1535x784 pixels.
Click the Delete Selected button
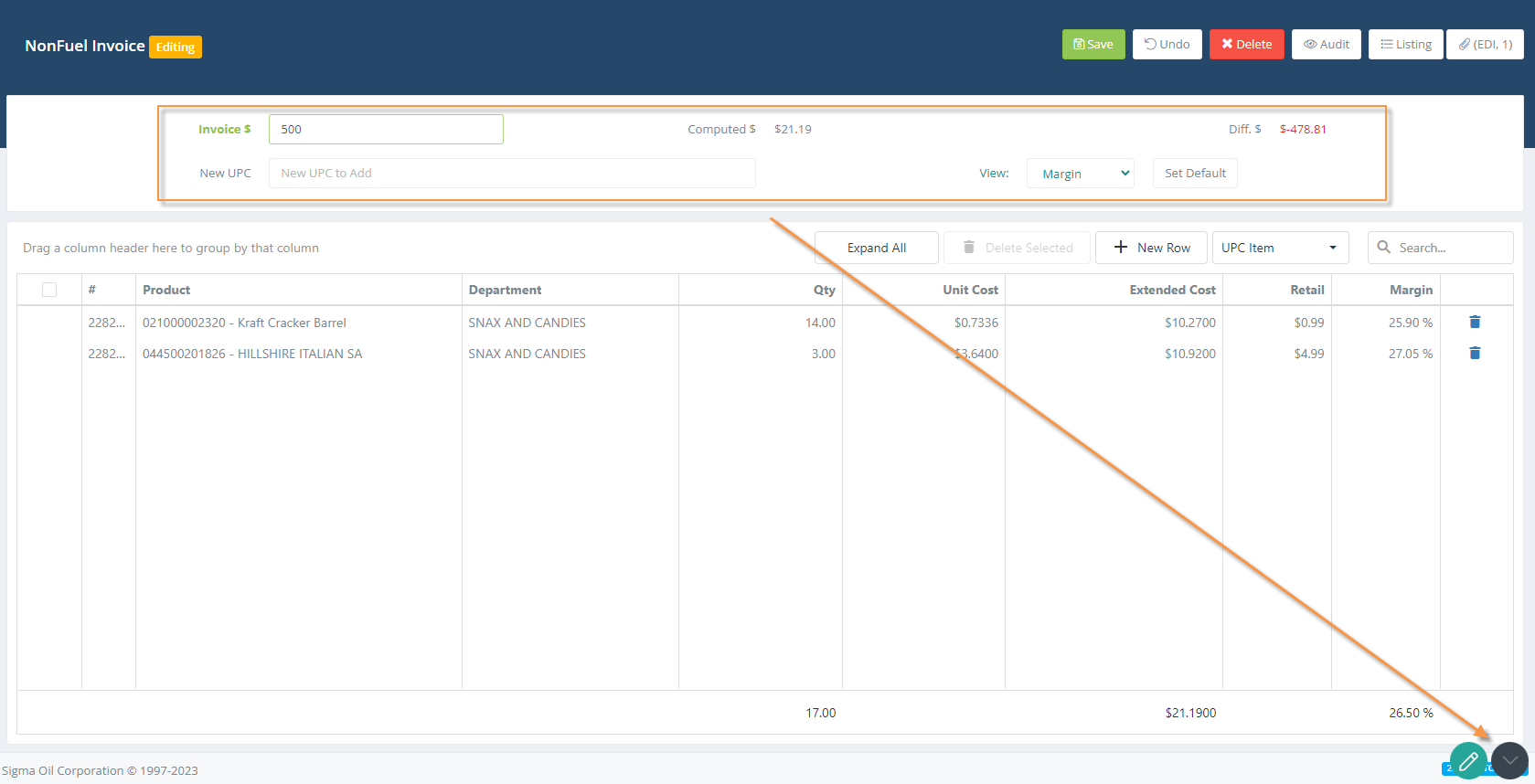pyautogui.click(x=1018, y=248)
